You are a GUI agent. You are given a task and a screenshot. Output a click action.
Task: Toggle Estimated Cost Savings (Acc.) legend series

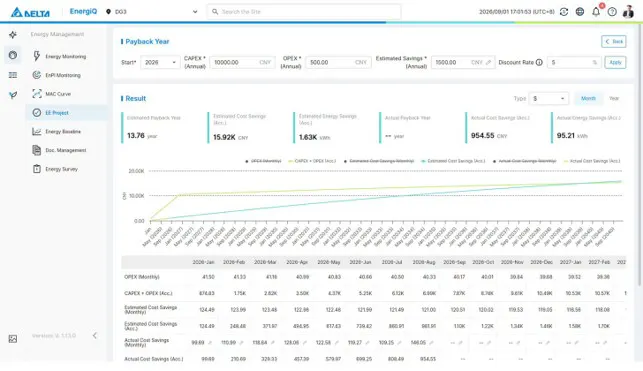pyautogui.click(x=453, y=161)
